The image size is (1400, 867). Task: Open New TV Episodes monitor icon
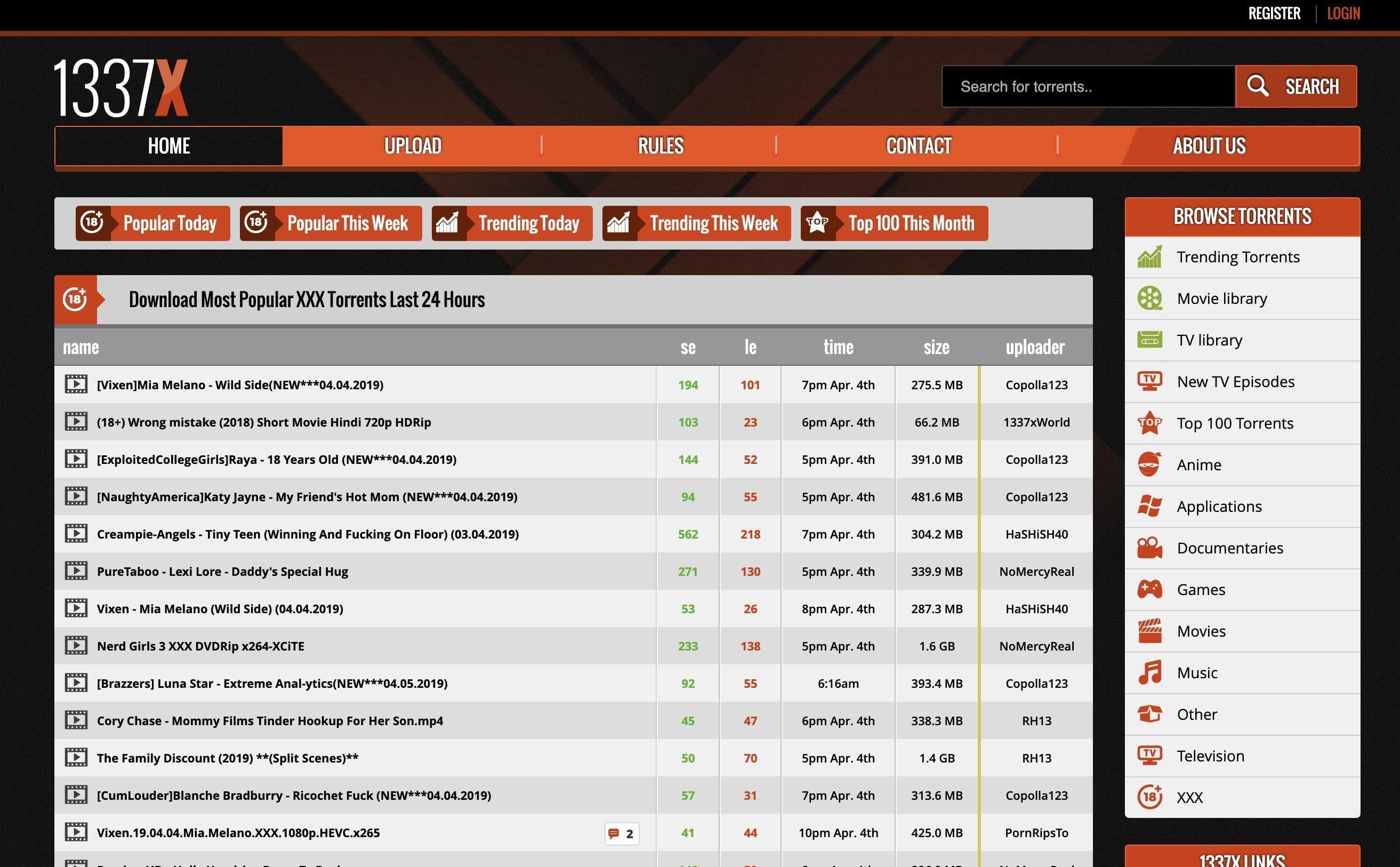1149,381
